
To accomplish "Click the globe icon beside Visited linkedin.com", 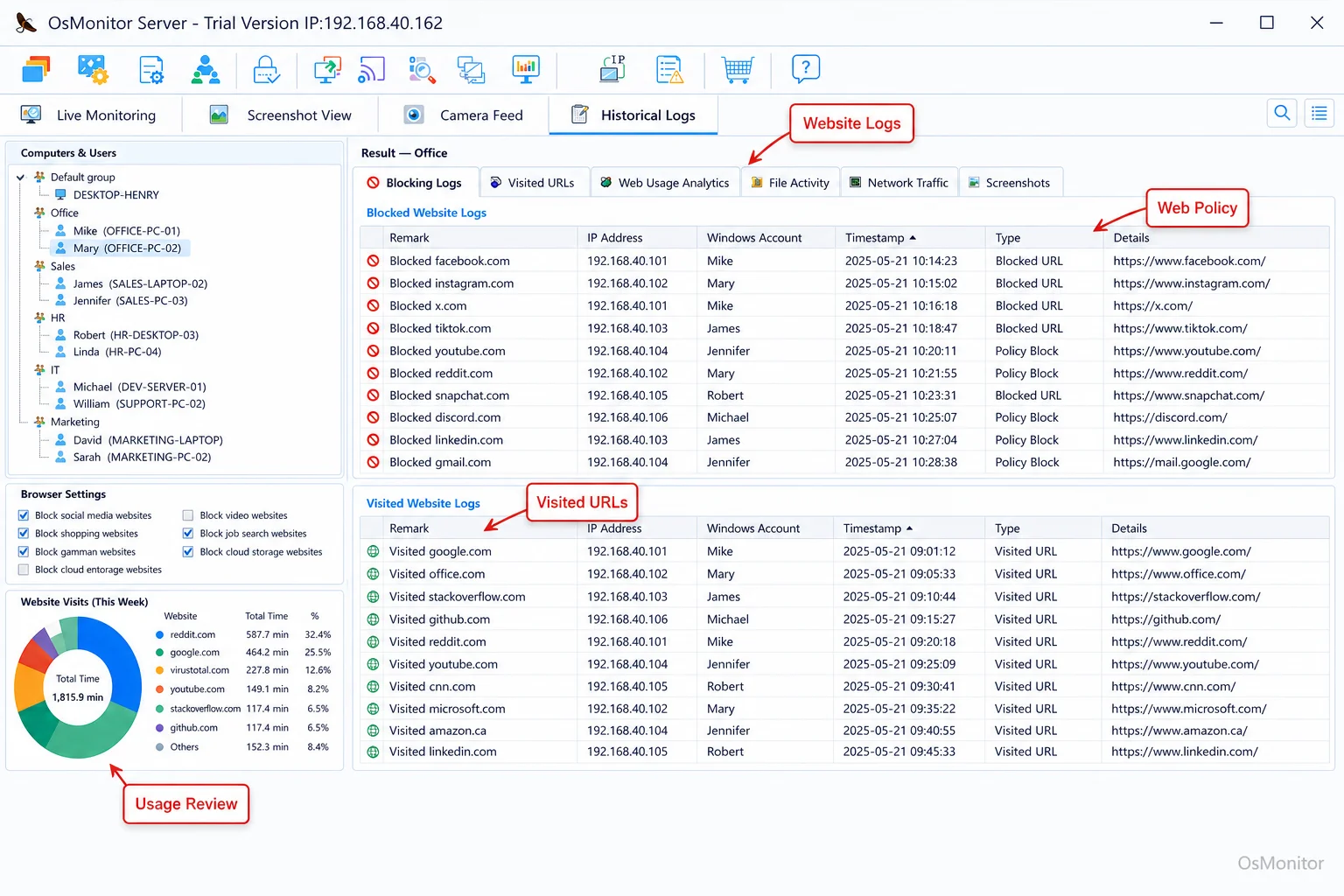I will coord(373,752).
